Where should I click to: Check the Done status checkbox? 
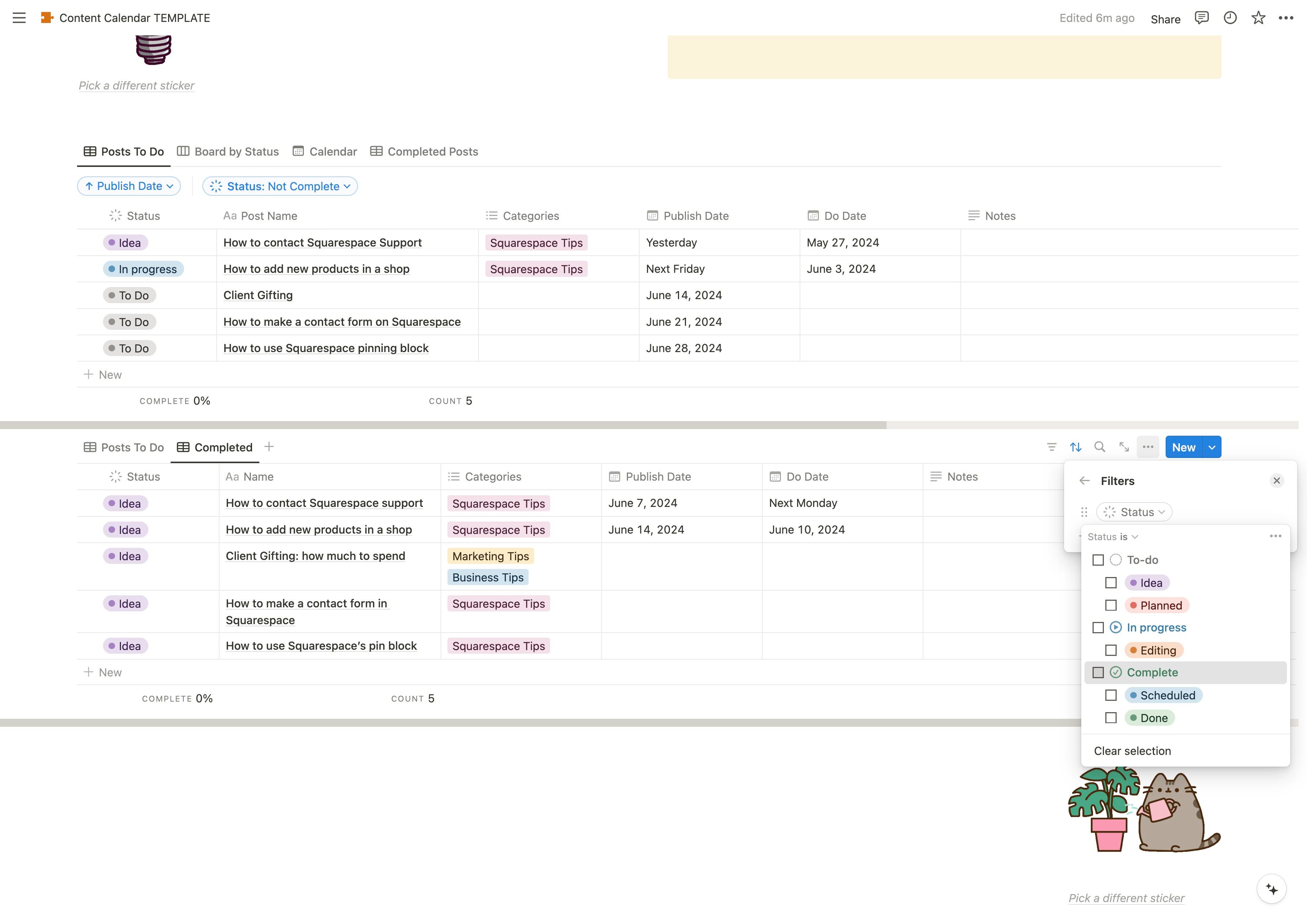(1110, 718)
